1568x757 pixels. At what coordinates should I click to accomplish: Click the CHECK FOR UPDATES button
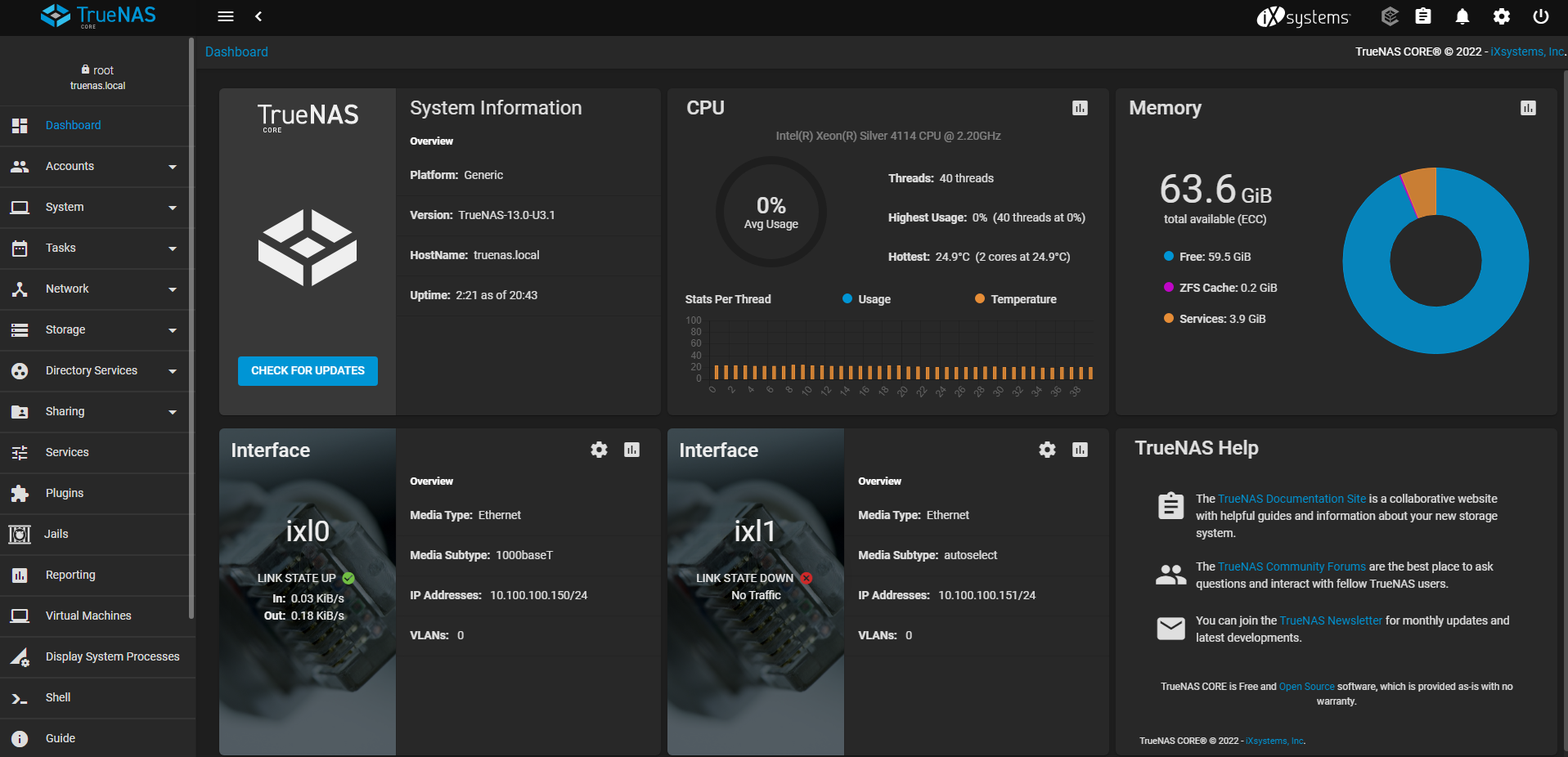coord(308,370)
